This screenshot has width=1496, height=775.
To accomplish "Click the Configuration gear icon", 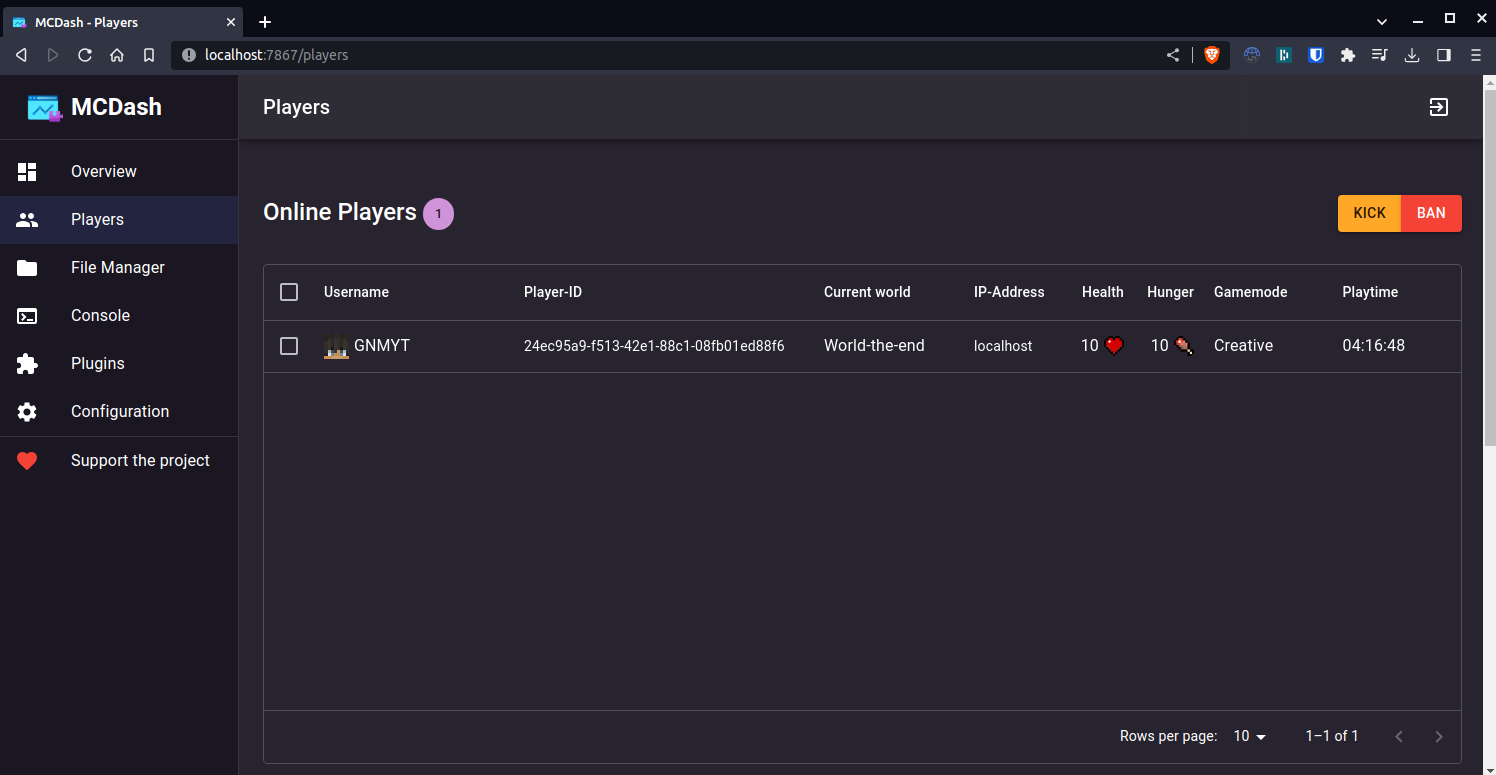I will tap(27, 412).
